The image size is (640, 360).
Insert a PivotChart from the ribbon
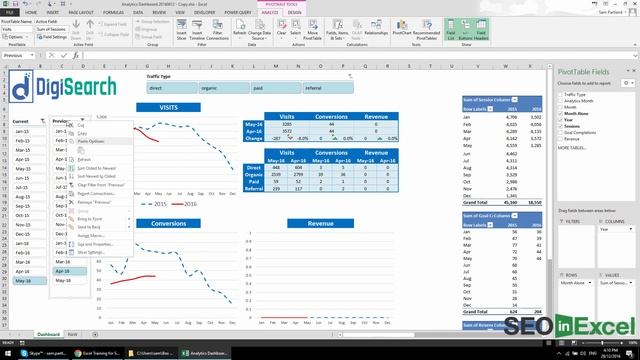pyautogui.click(x=402, y=28)
